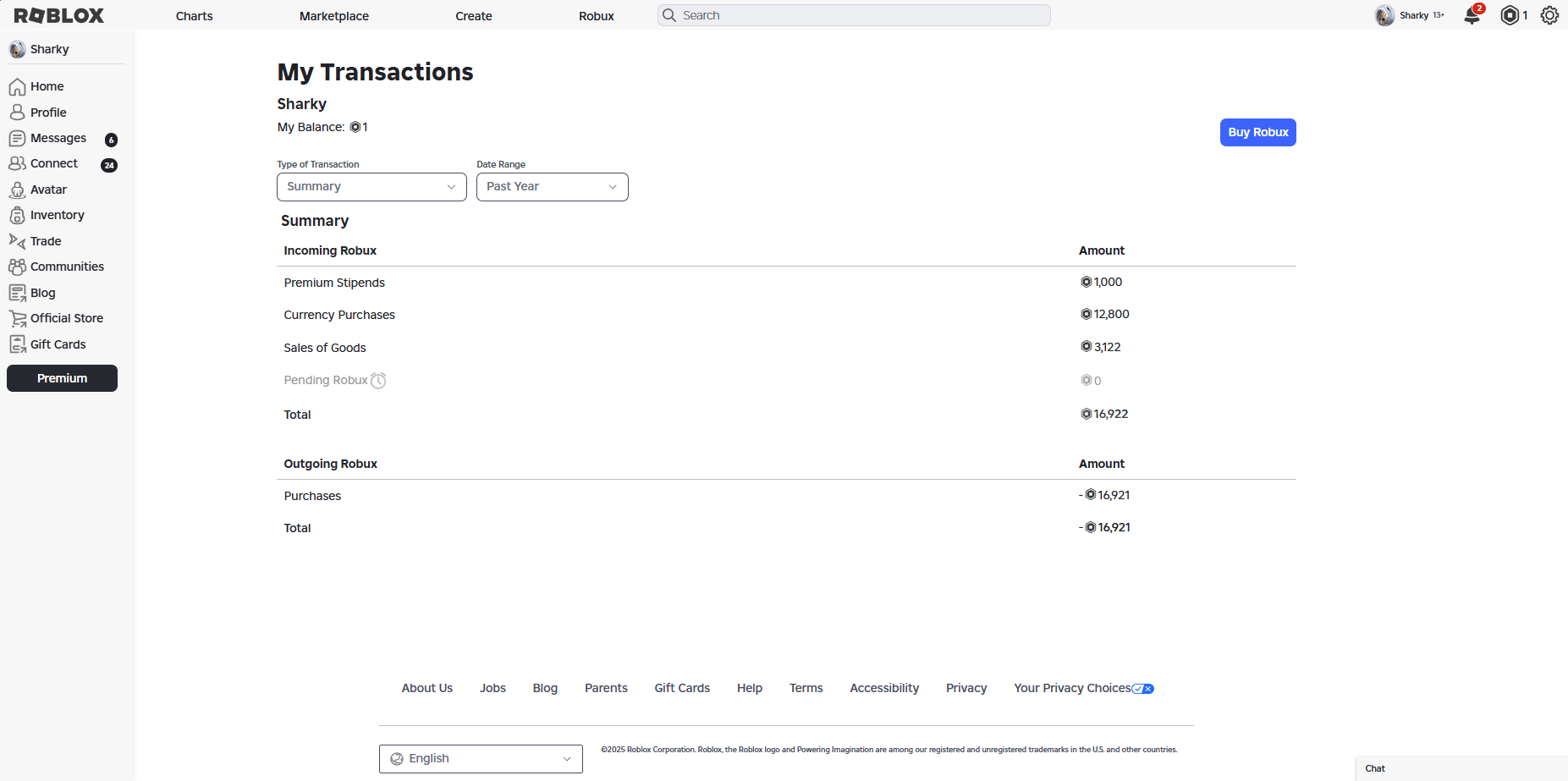Click Sales of Goods row label
Viewport: 1568px width, 781px height.
click(x=325, y=348)
